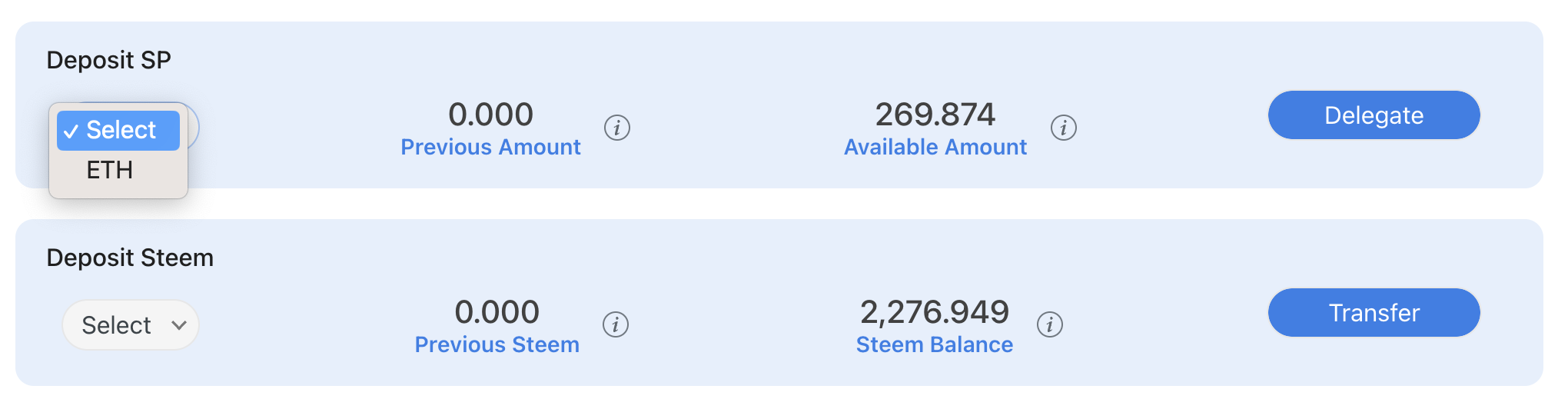Click the info icon beside Available Amount
Screen dimensions: 1568x409
click(x=1063, y=128)
